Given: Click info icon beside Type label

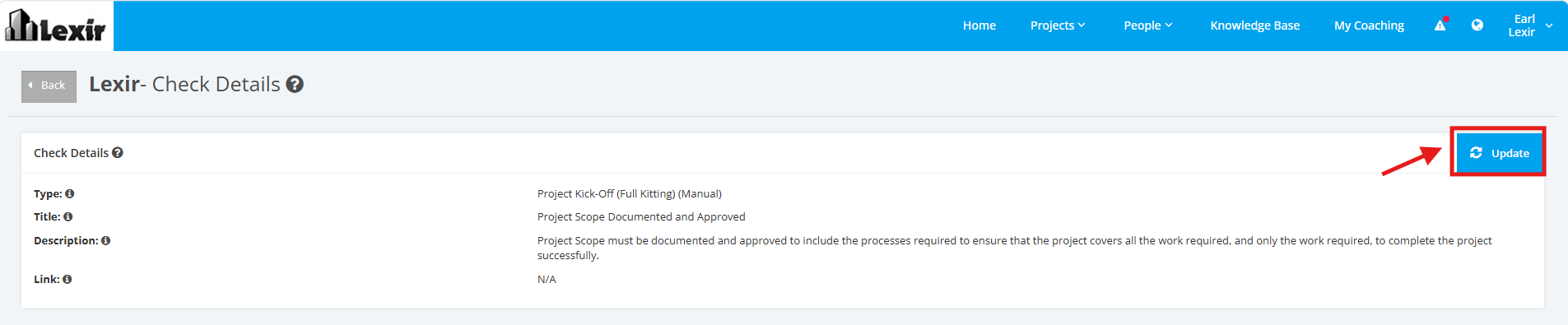Looking at the screenshot, I should pos(70,194).
